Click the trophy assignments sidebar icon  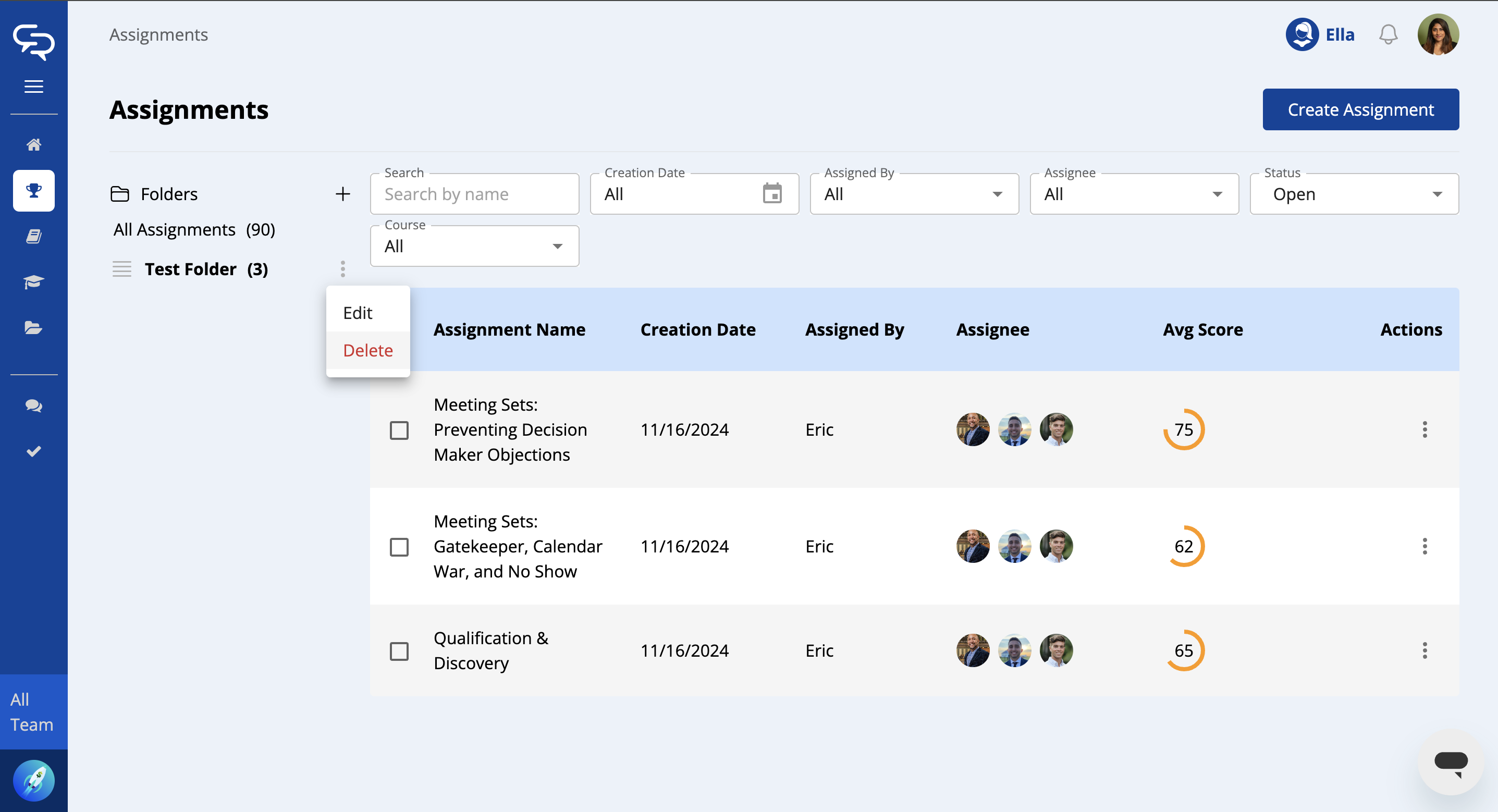[x=34, y=191]
